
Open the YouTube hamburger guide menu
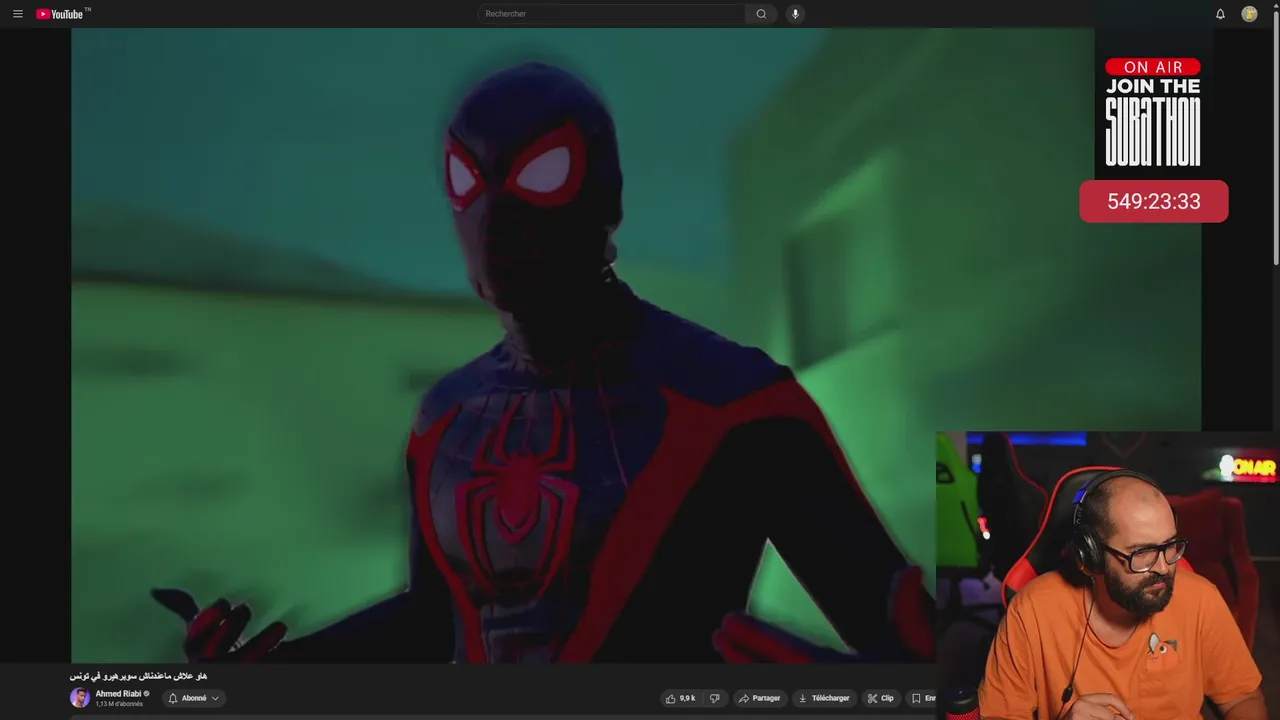click(17, 14)
